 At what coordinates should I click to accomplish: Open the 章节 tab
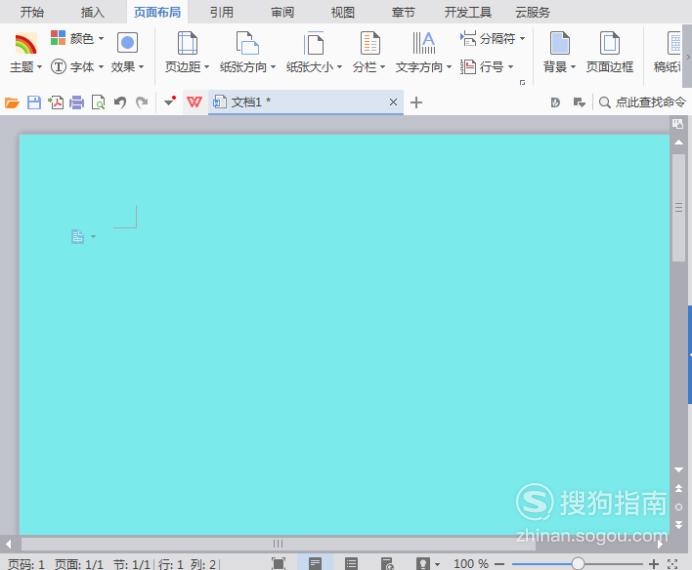coord(403,12)
